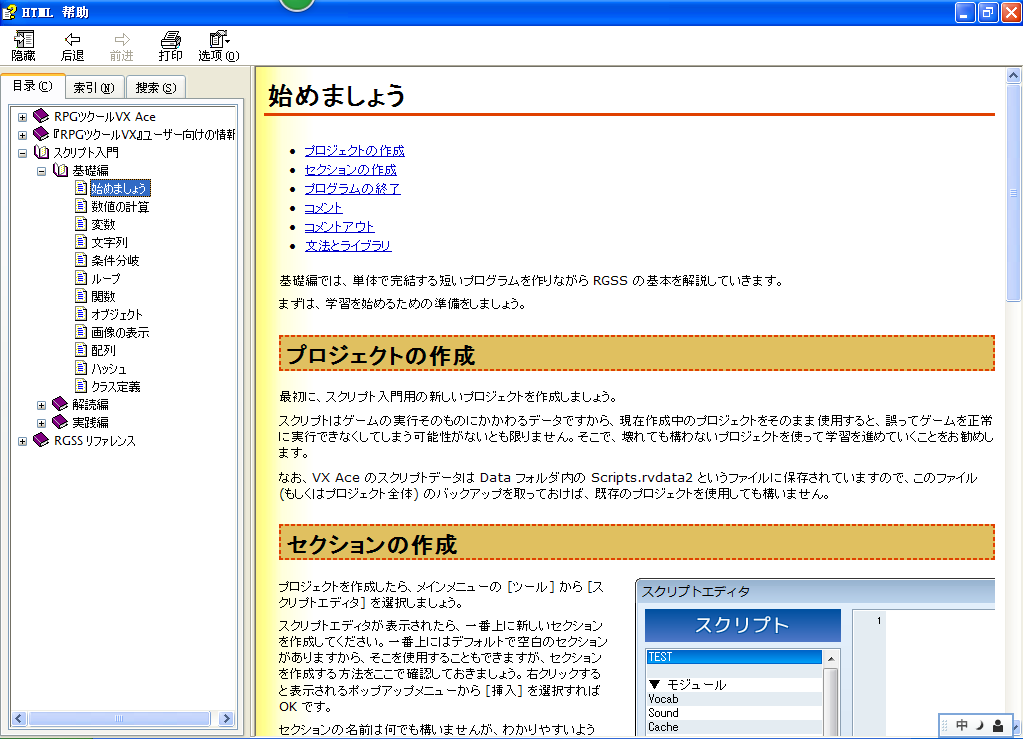
Task: Click page icon beside 文字列
Action: (81, 242)
